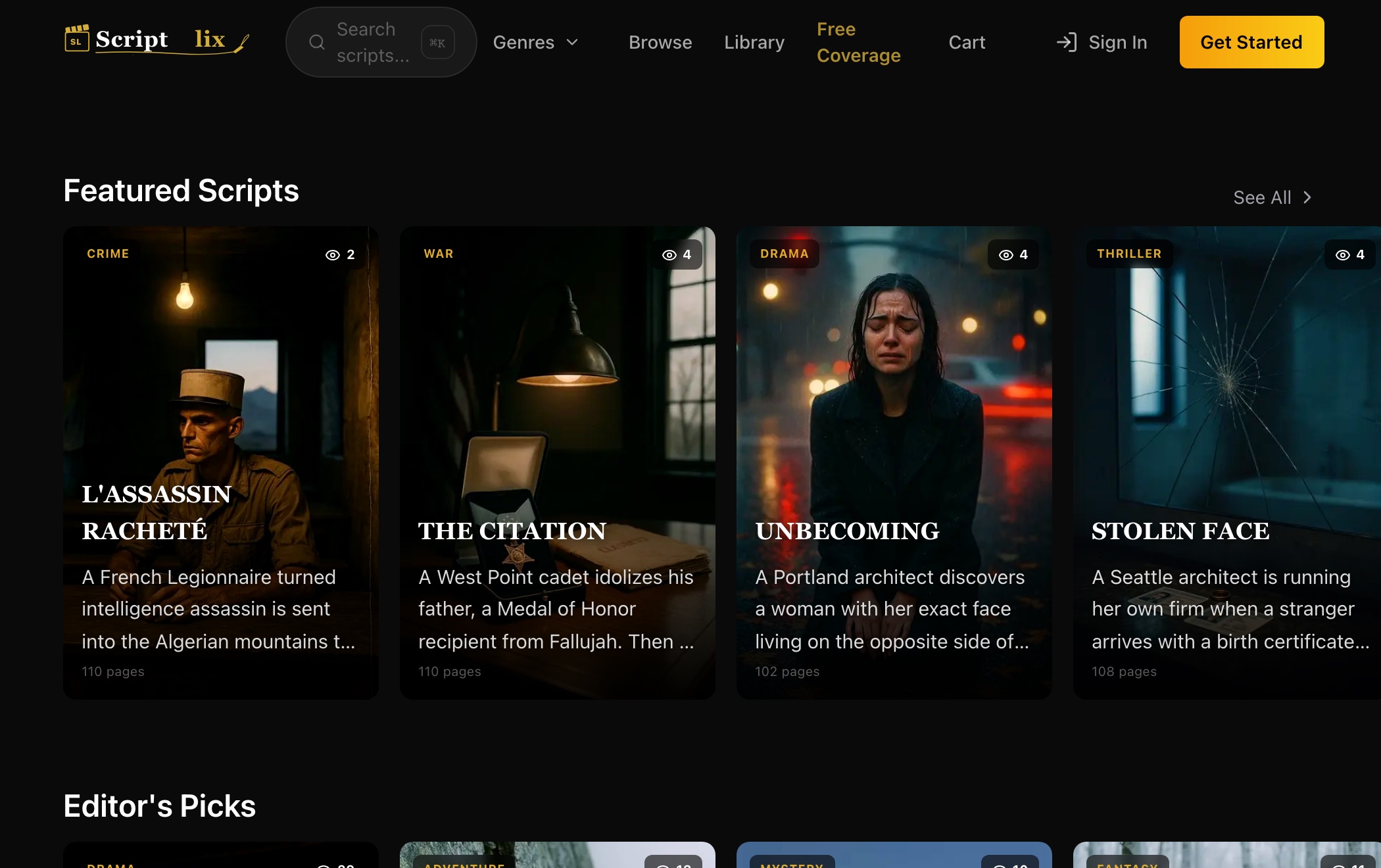
Task: Click '110 pages' under L'Assassin Racheté
Action: (x=113, y=671)
